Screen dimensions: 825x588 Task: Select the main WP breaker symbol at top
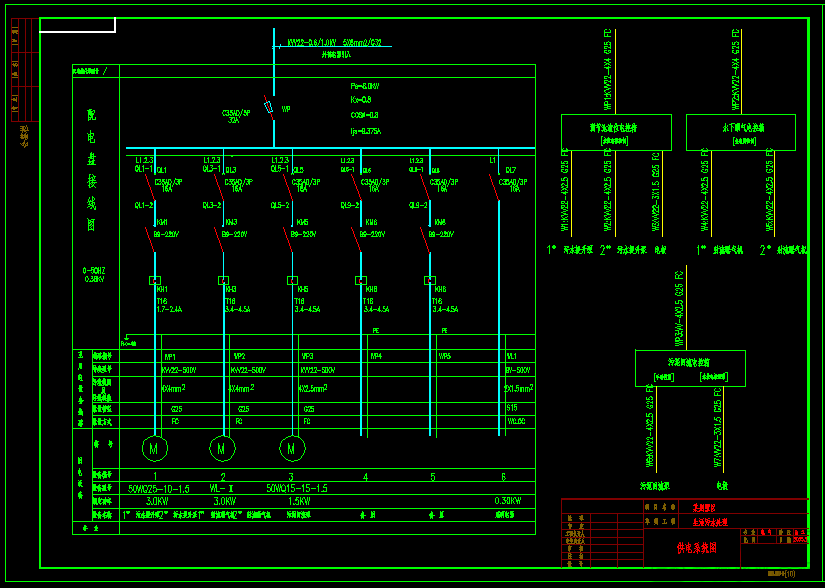coord(269,107)
